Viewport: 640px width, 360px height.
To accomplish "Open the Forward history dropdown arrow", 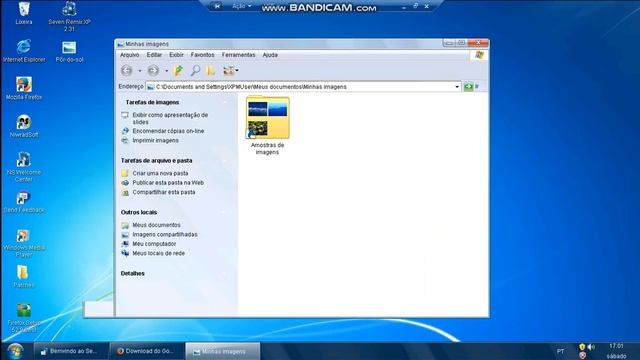I will (166, 71).
